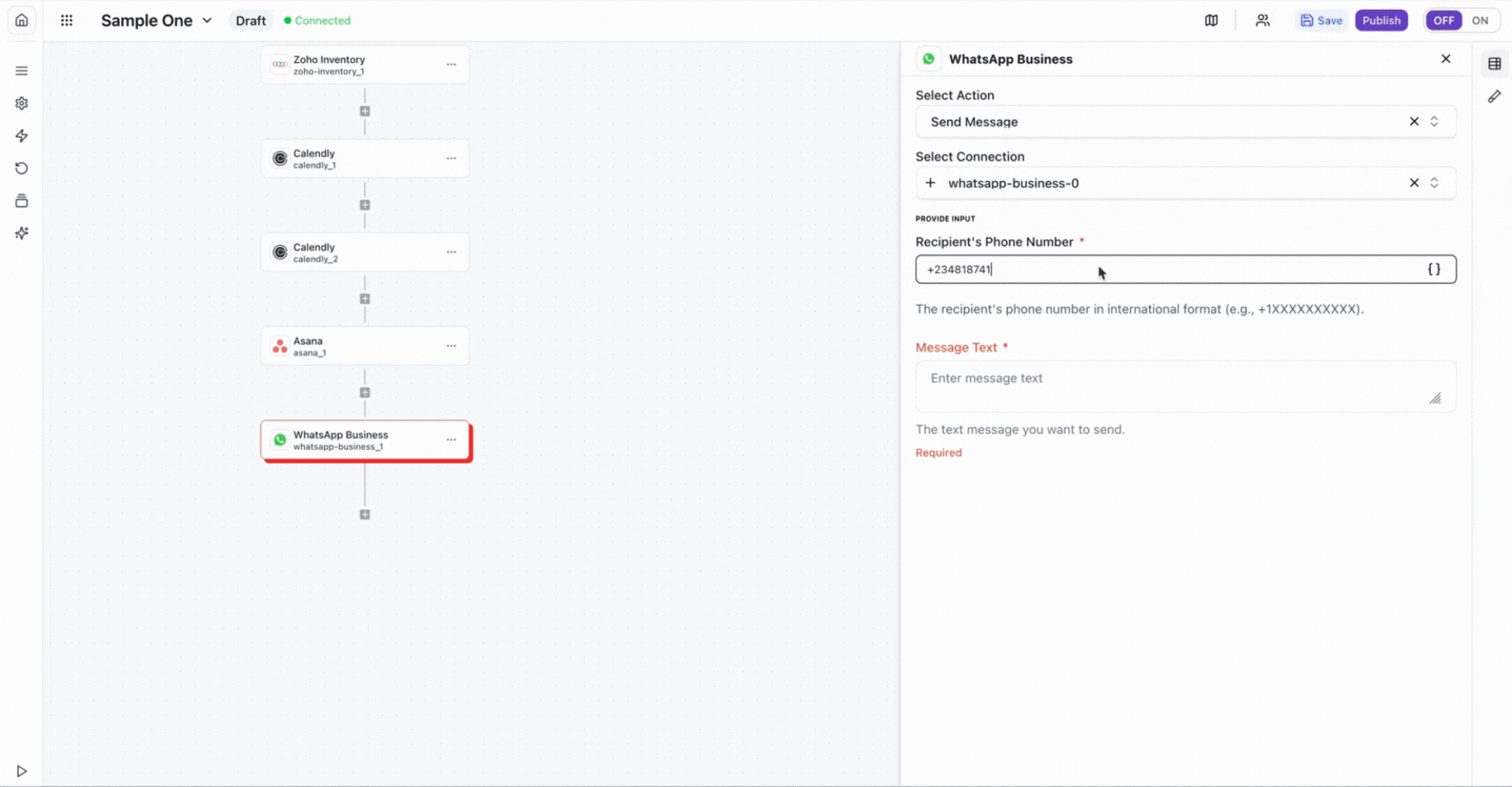The width and height of the screenshot is (1512, 787).
Task: Click the OFF toggle option
Action: pos(1443,20)
